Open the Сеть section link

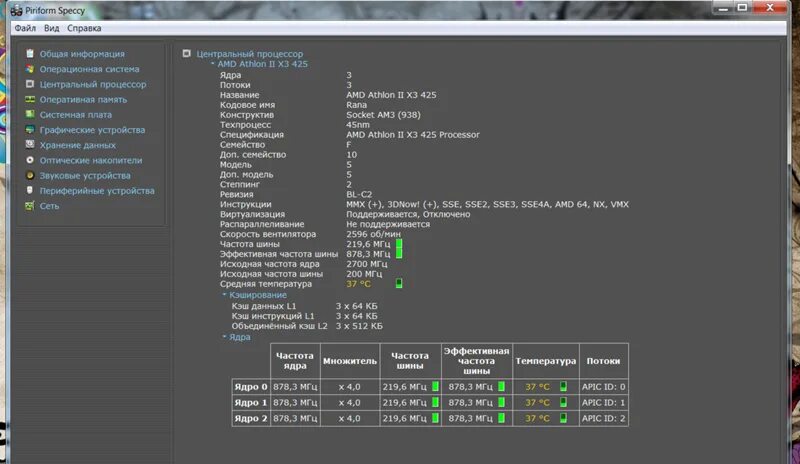[x=49, y=206]
